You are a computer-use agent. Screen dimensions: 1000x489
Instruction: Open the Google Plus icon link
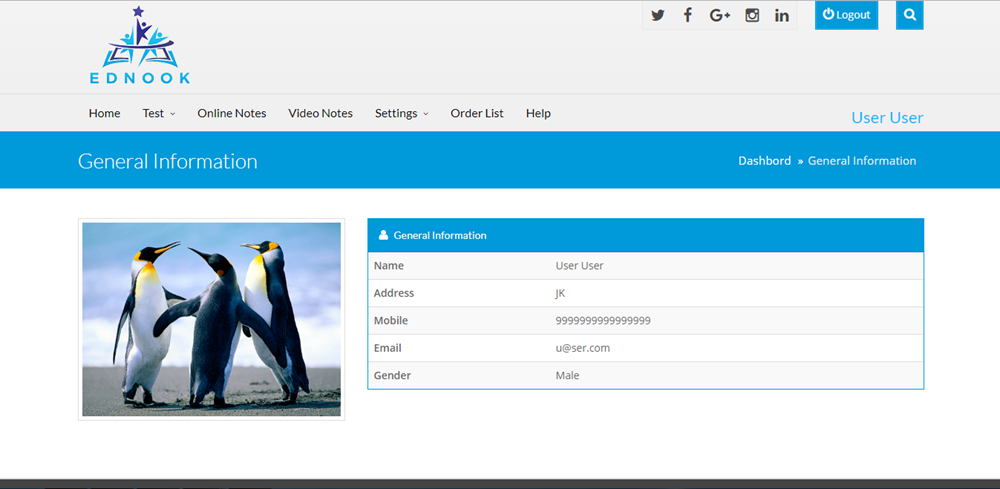coord(720,15)
